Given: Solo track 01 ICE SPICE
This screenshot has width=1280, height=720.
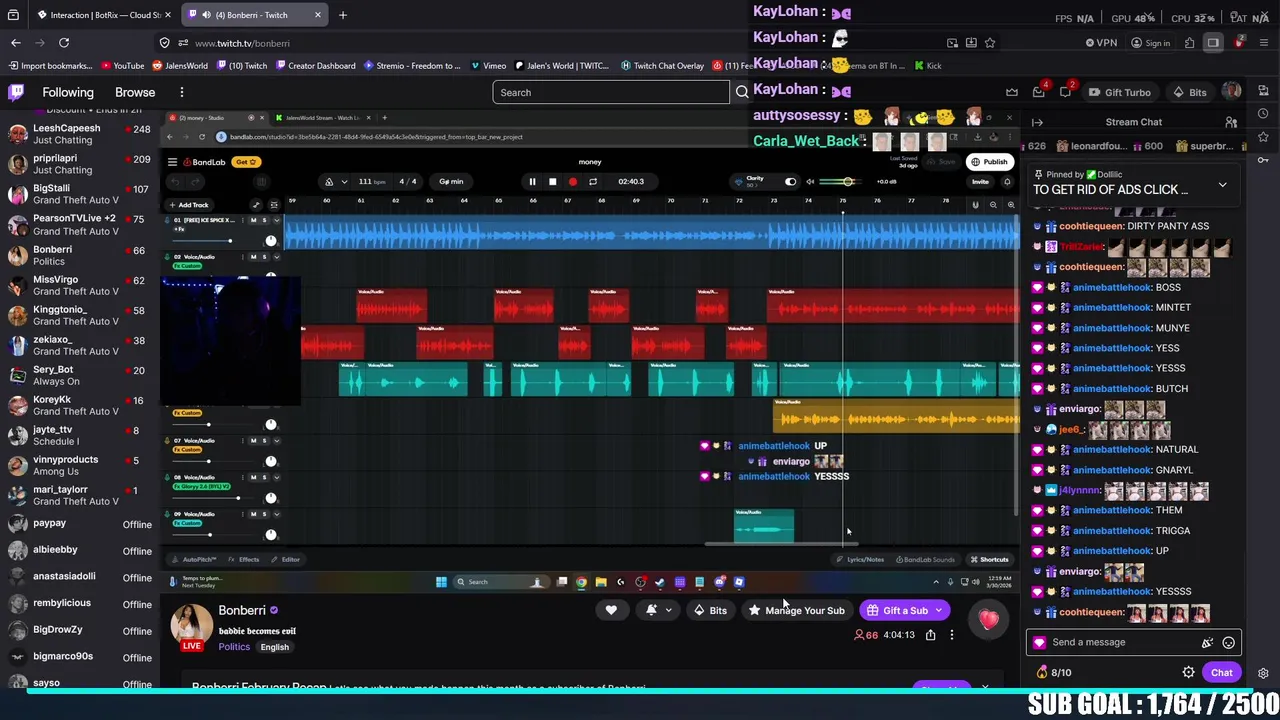Looking at the screenshot, I should [264, 220].
